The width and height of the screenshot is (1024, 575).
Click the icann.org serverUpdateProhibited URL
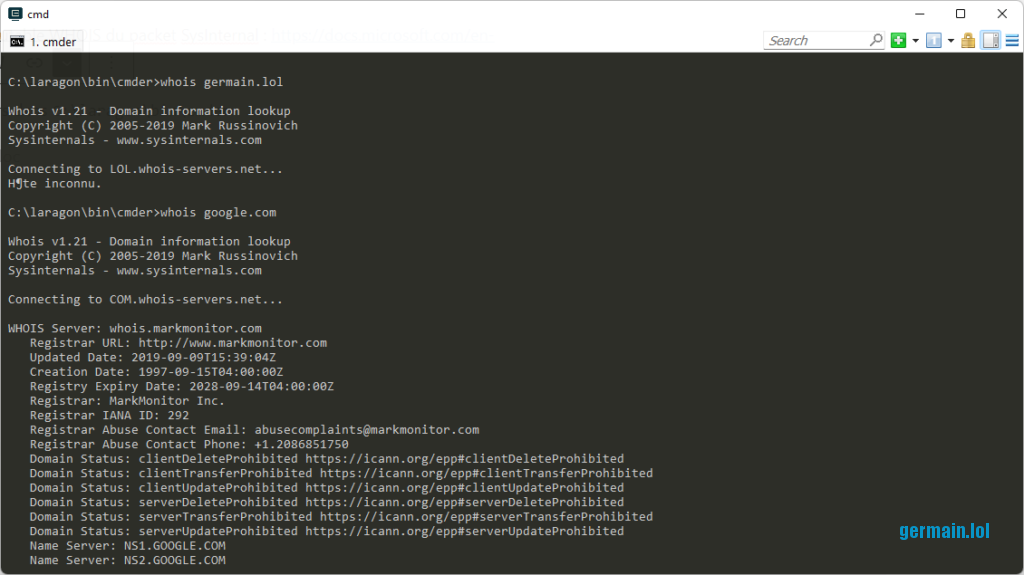pos(464,531)
